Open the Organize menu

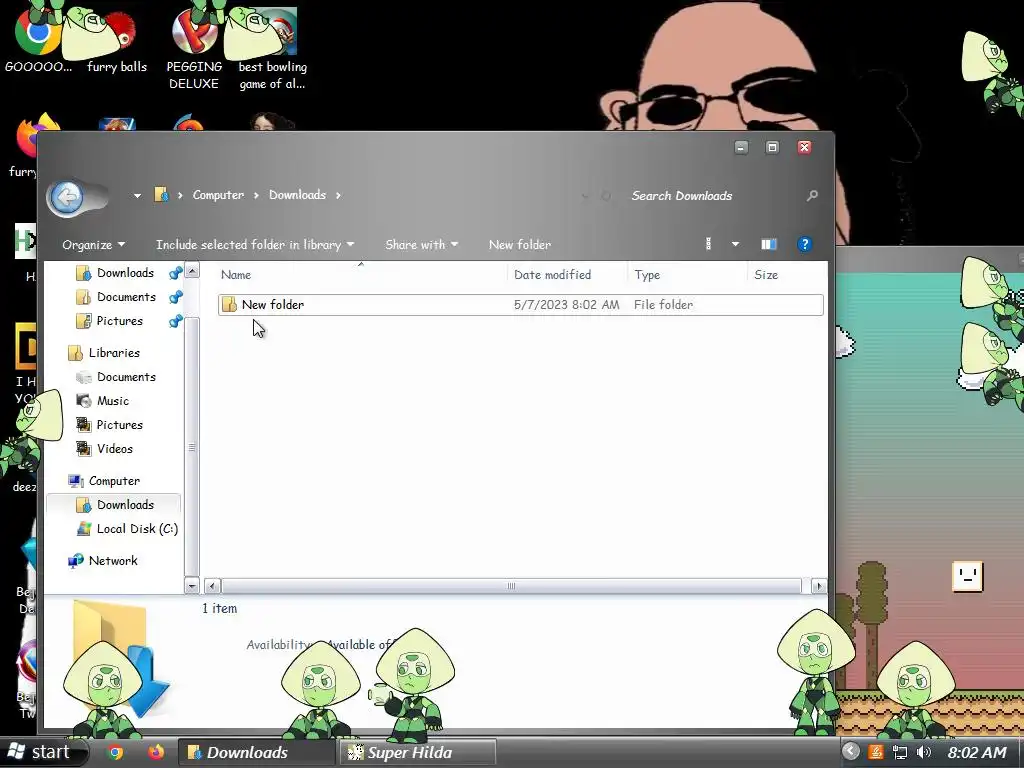tap(93, 245)
